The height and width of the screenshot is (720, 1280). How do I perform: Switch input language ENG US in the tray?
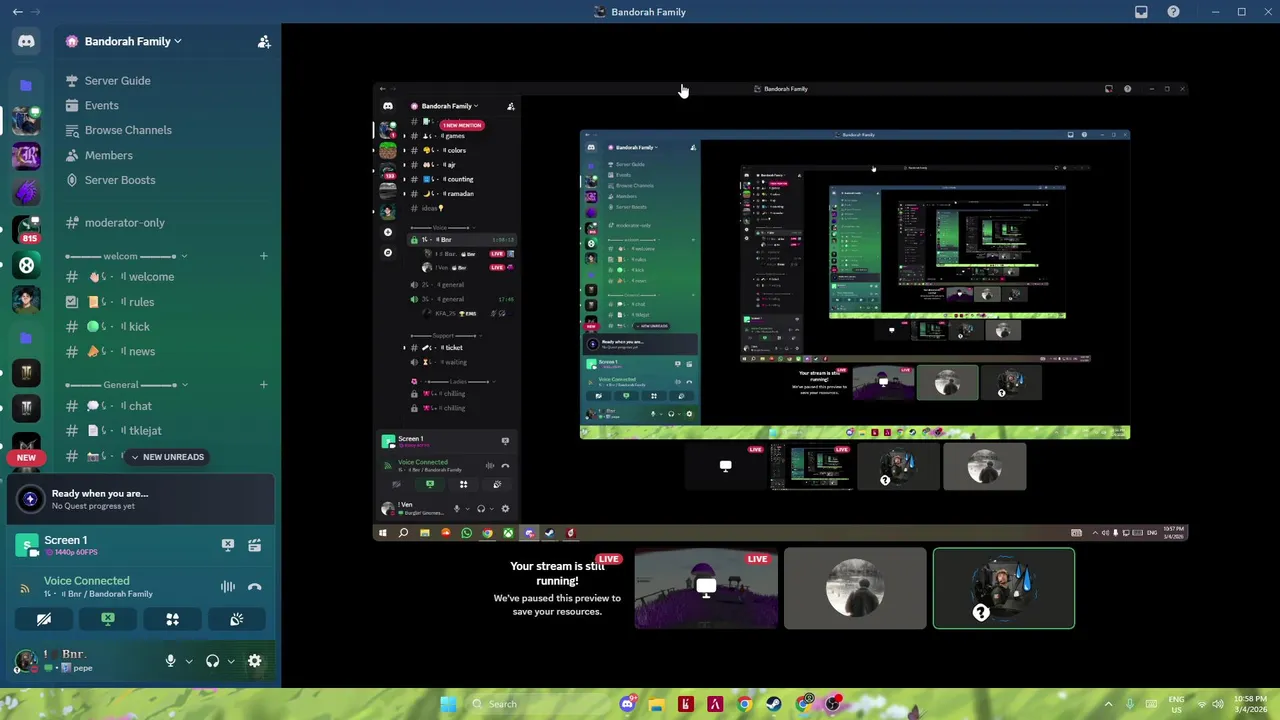click(1176, 704)
